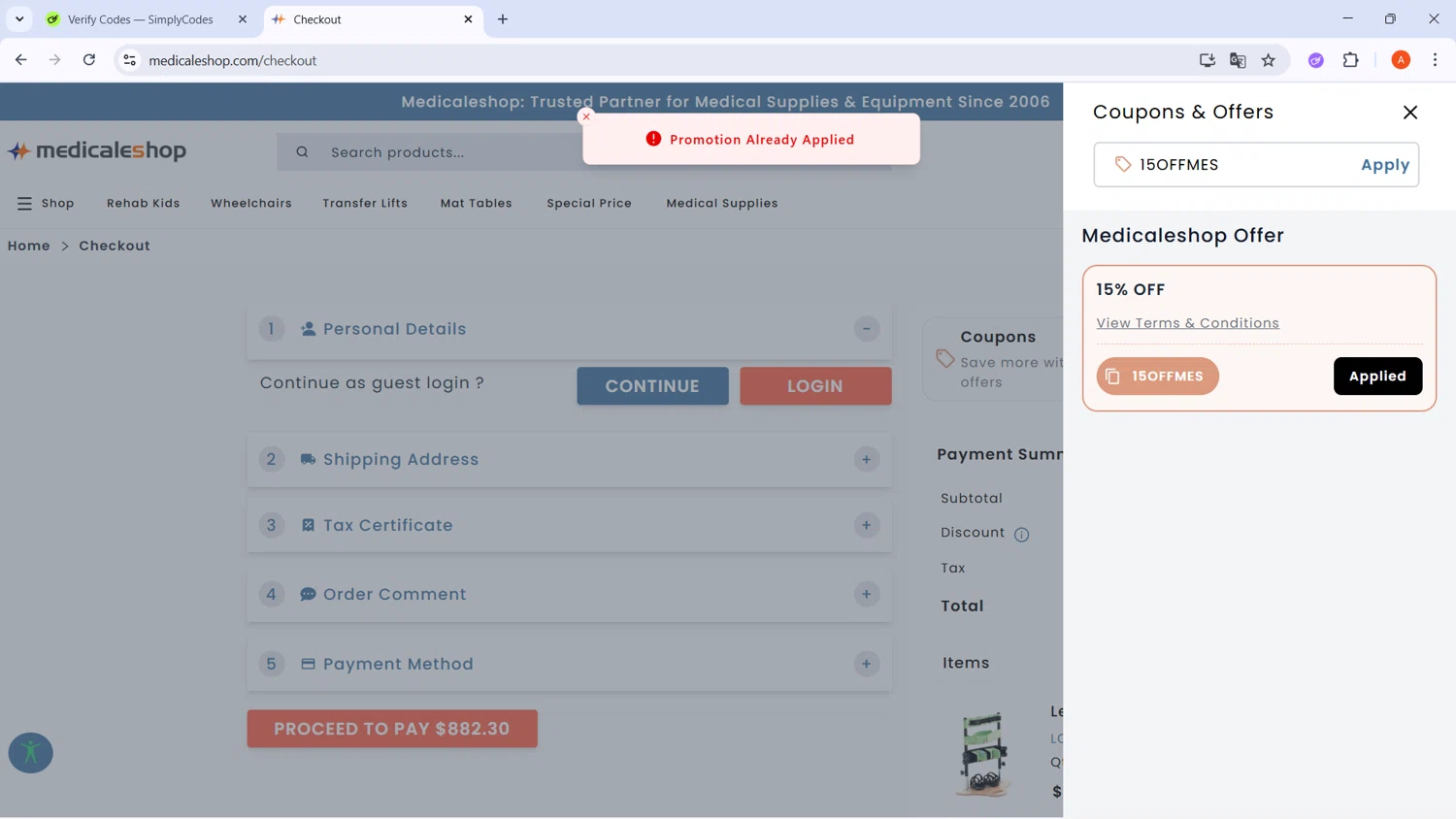Copy the 15OFFMES coupon code chip
1456x819 pixels.
(1157, 377)
